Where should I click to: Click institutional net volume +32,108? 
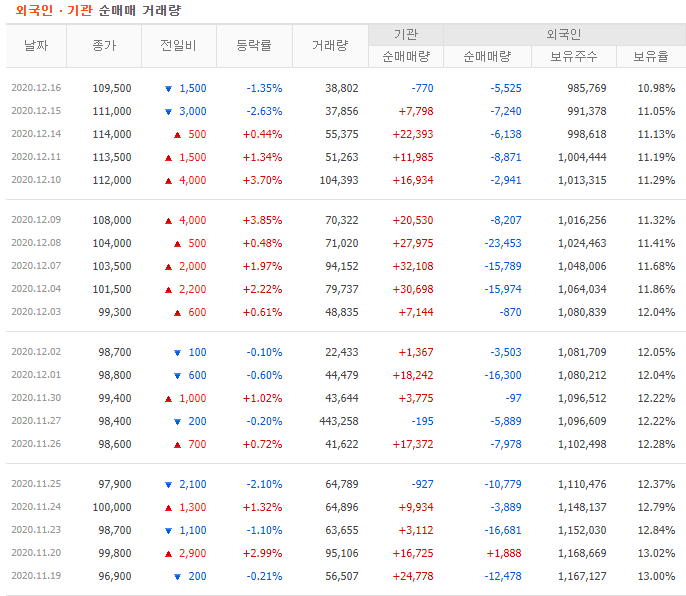pos(413,266)
